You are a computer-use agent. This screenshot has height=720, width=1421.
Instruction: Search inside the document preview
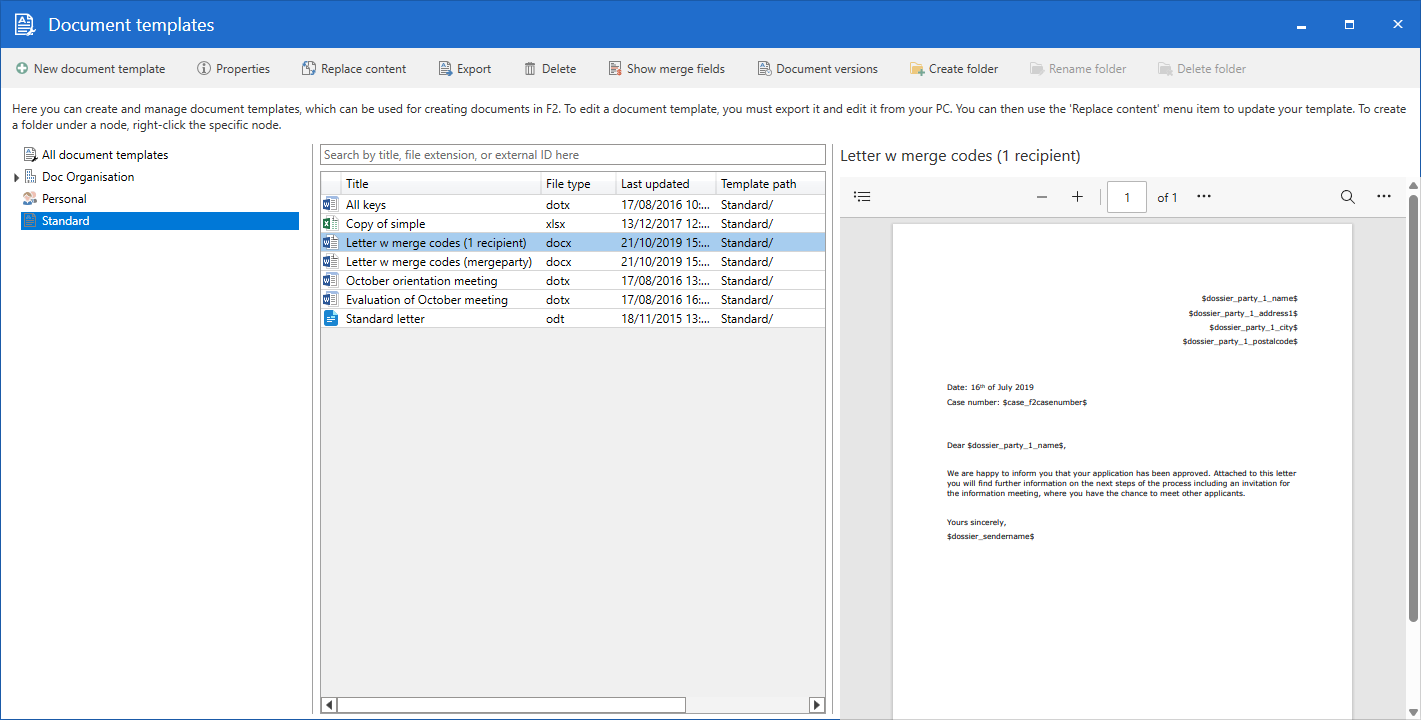coord(1347,197)
